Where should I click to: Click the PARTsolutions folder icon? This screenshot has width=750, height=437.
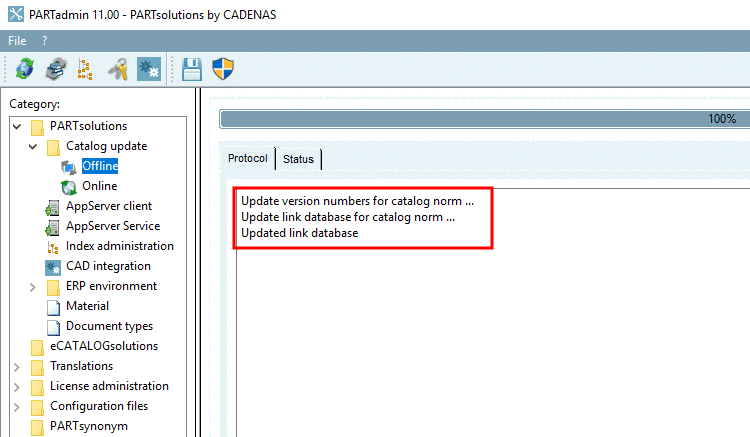(37, 127)
